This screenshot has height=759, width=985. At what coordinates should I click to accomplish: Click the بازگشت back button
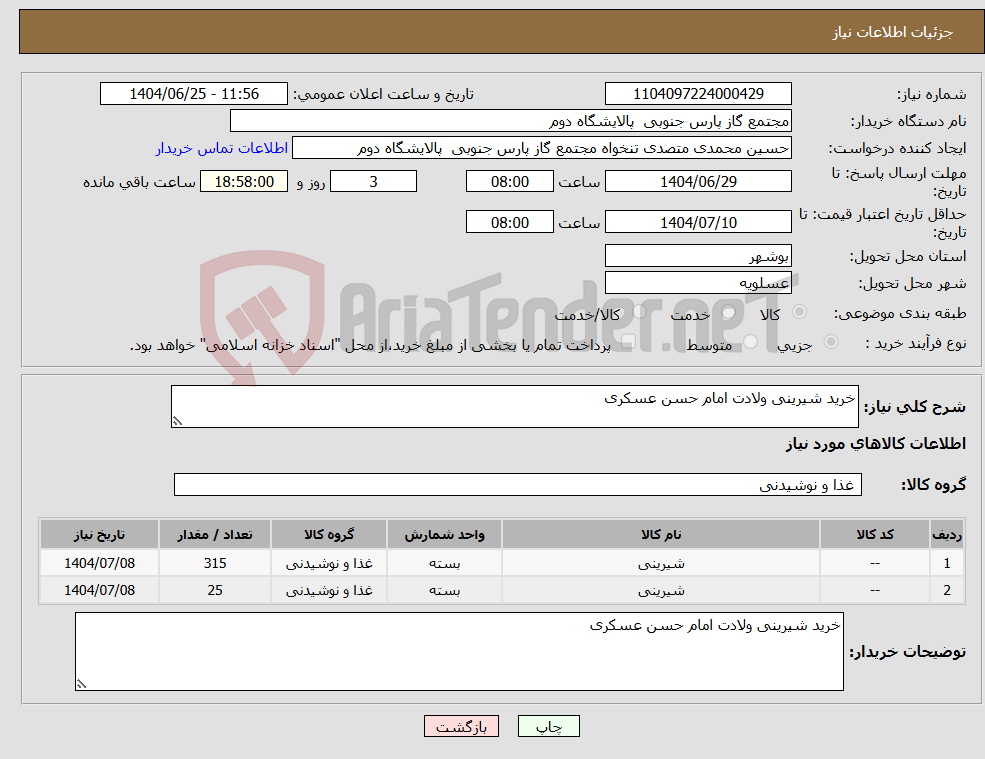[461, 726]
